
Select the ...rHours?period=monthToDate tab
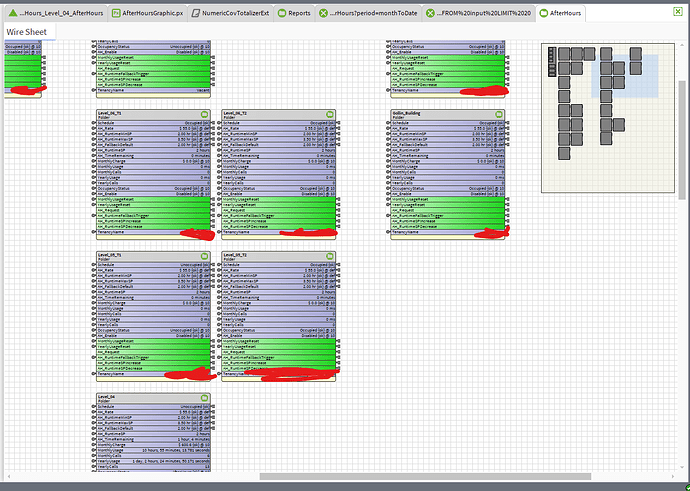click(x=368, y=13)
